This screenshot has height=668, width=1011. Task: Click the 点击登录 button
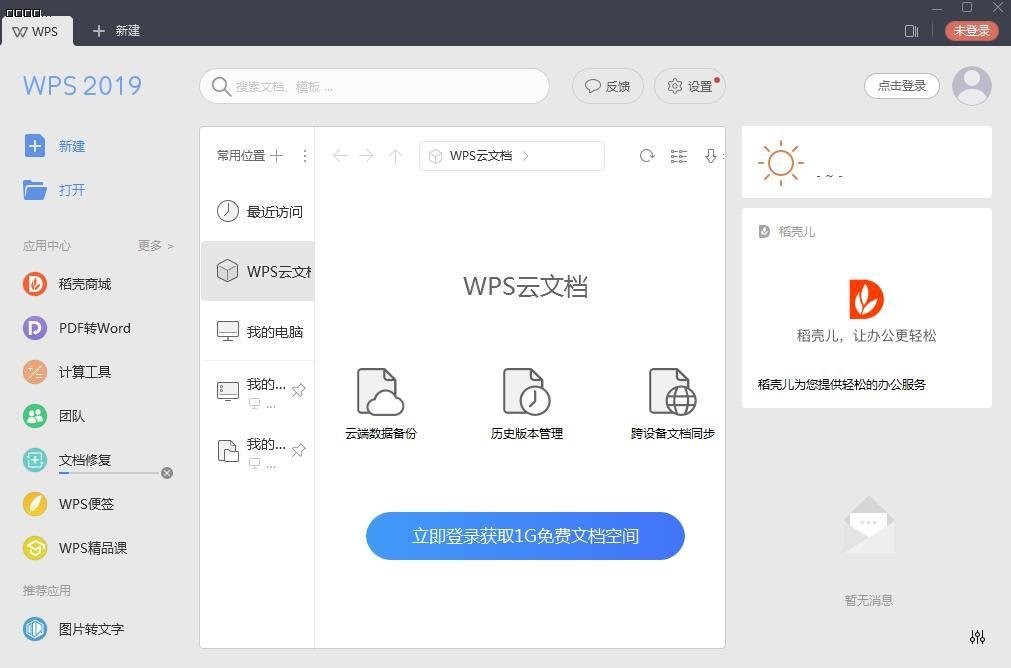coord(901,86)
